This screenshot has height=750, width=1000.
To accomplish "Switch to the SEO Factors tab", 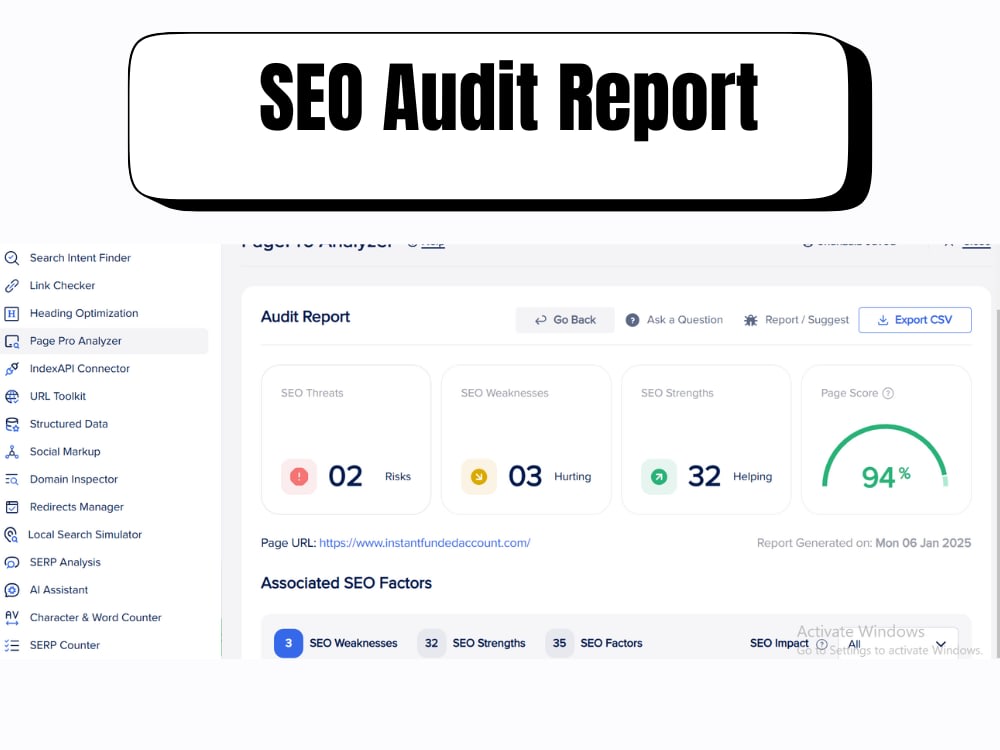I will (x=594, y=643).
